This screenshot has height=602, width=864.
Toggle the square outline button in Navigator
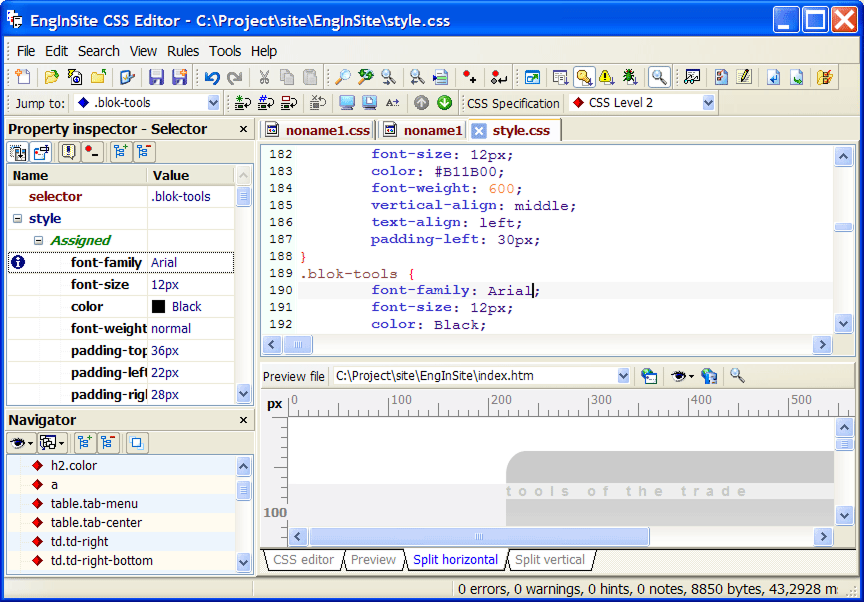coord(136,442)
